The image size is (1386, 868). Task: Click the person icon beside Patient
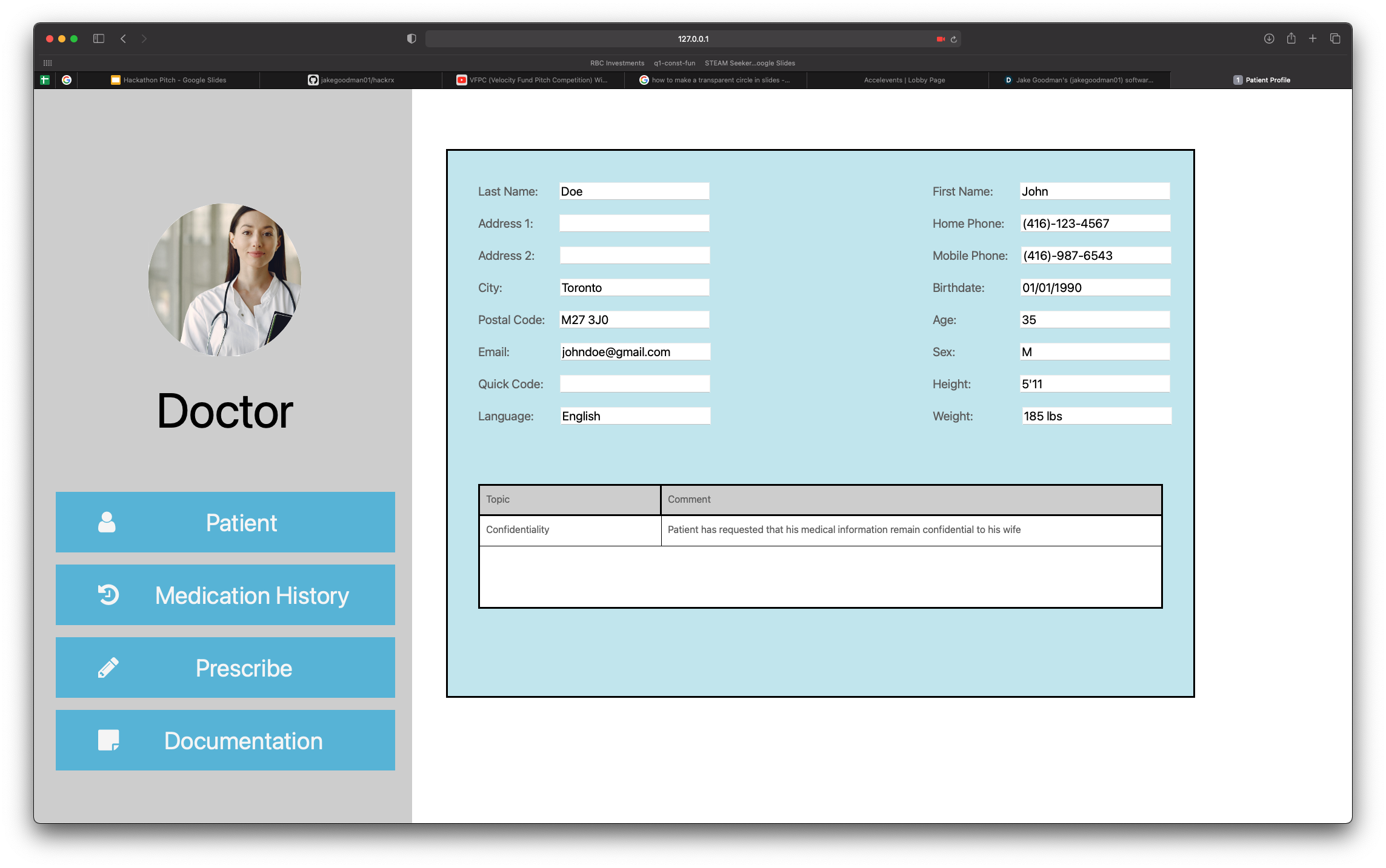pyautogui.click(x=107, y=522)
